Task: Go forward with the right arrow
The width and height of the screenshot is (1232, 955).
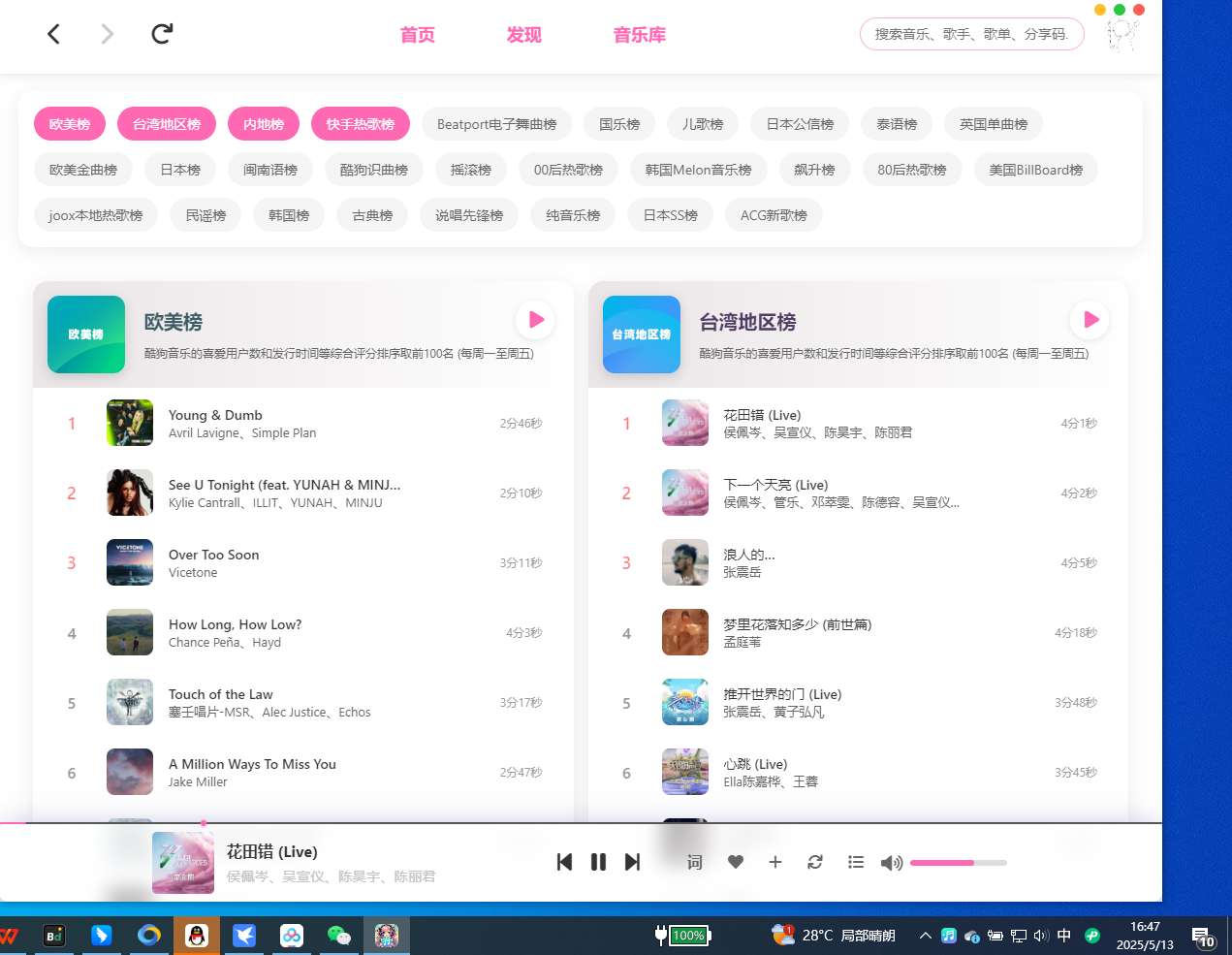Action: pyautogui.click(x=108, y=34)
